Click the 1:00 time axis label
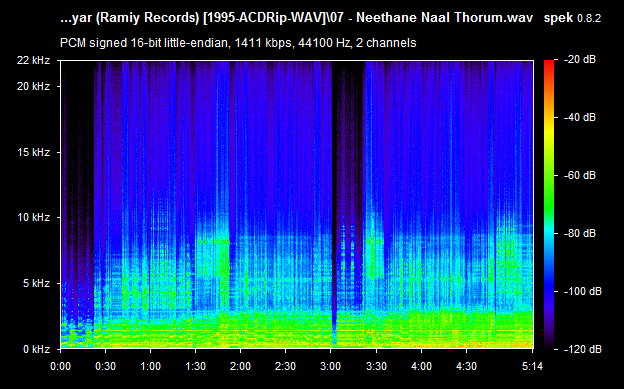 click(x=150, y=366)
